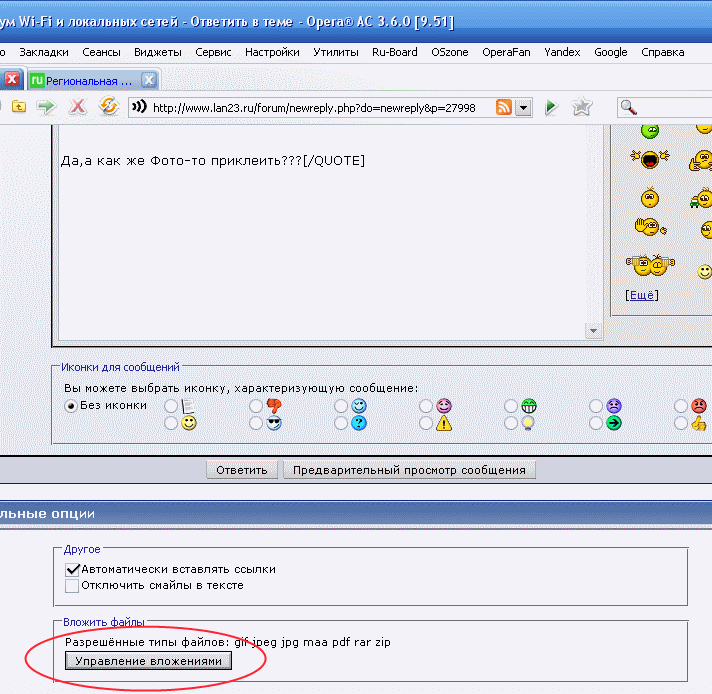Open the Сервис menu
The image size is (712, 694).
[x=213, y=52]
